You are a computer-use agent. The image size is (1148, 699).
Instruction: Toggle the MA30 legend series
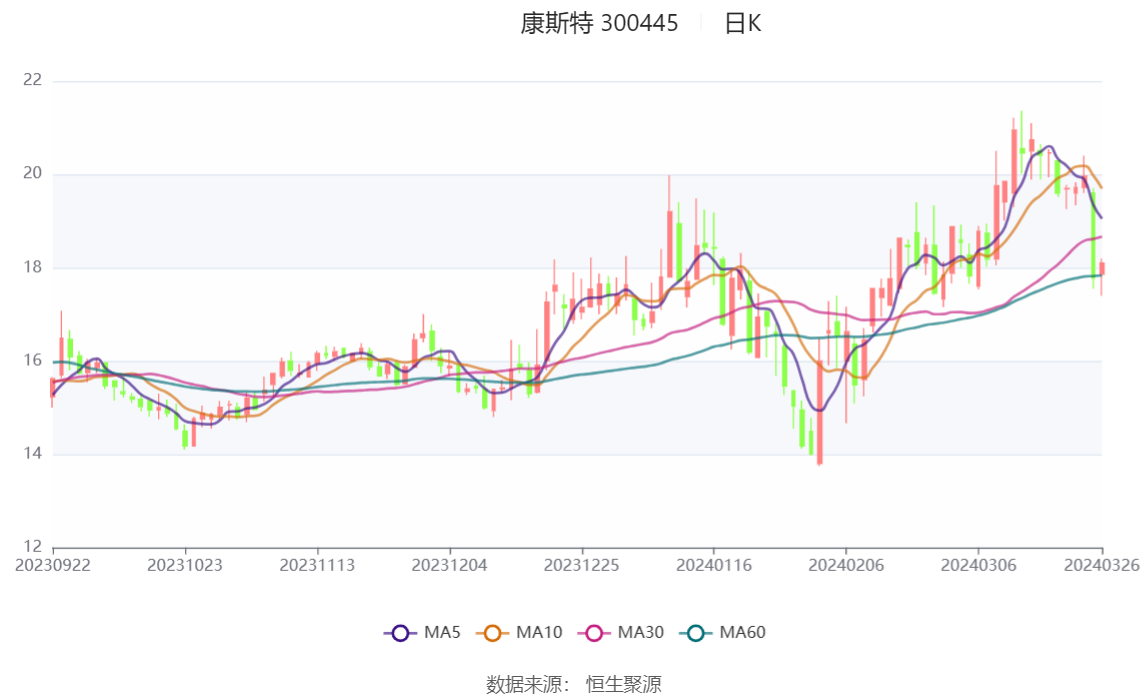point(621,632)
